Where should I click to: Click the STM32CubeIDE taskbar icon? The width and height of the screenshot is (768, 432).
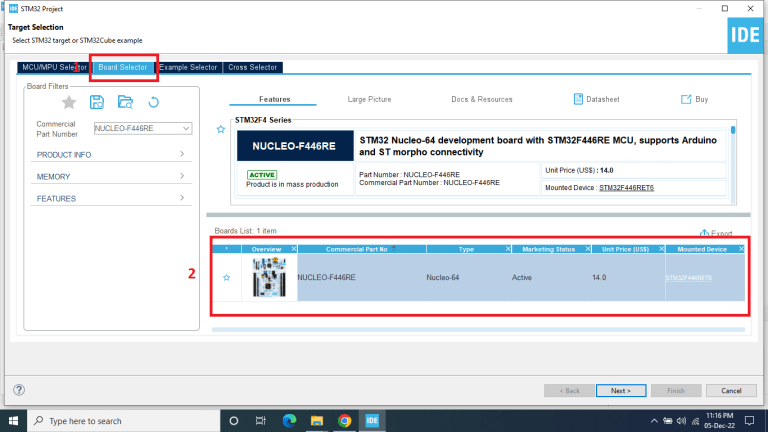(372, 421)
